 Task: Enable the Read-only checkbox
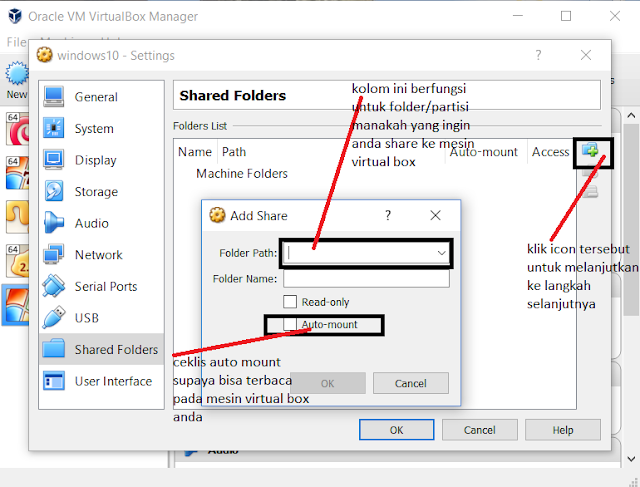290,302
